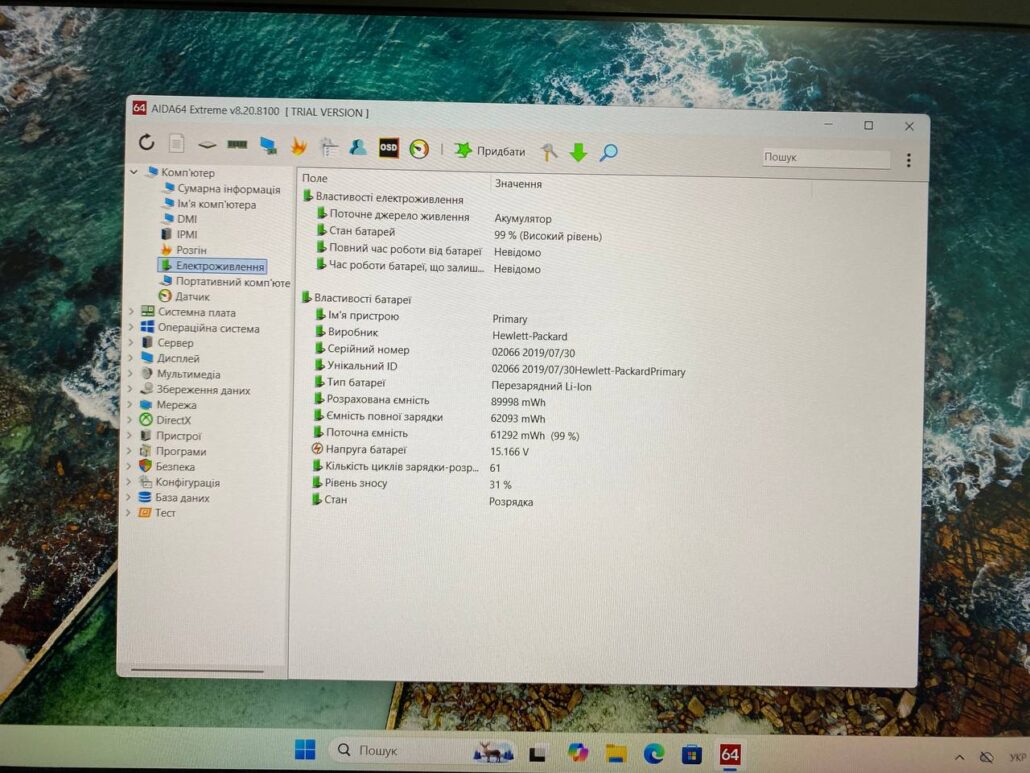
Task: Click the green driver updates arrow icon
Action: click(578, 152)
